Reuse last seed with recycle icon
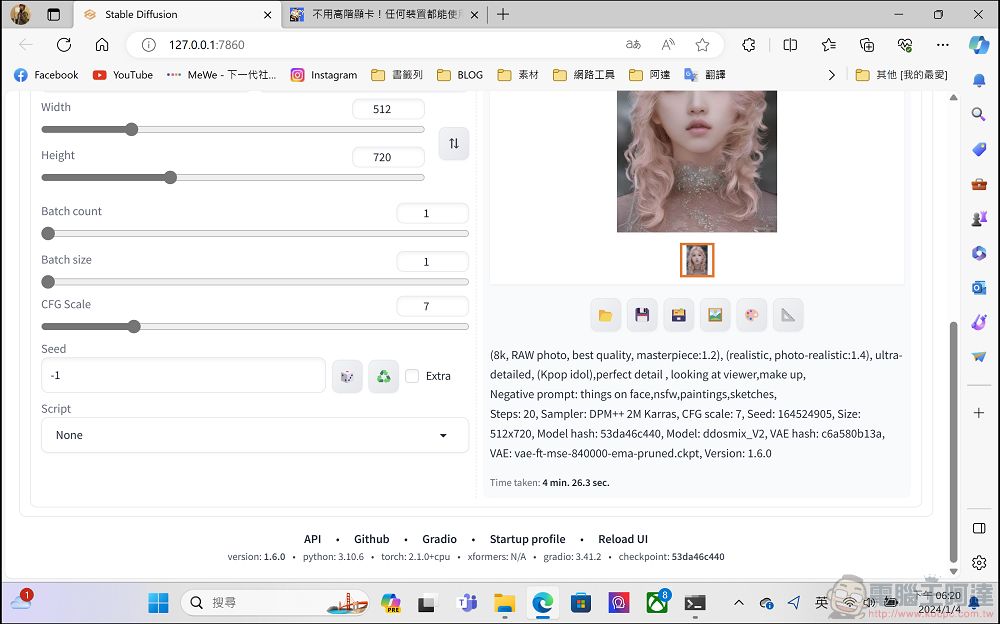 tap(383, 376)
